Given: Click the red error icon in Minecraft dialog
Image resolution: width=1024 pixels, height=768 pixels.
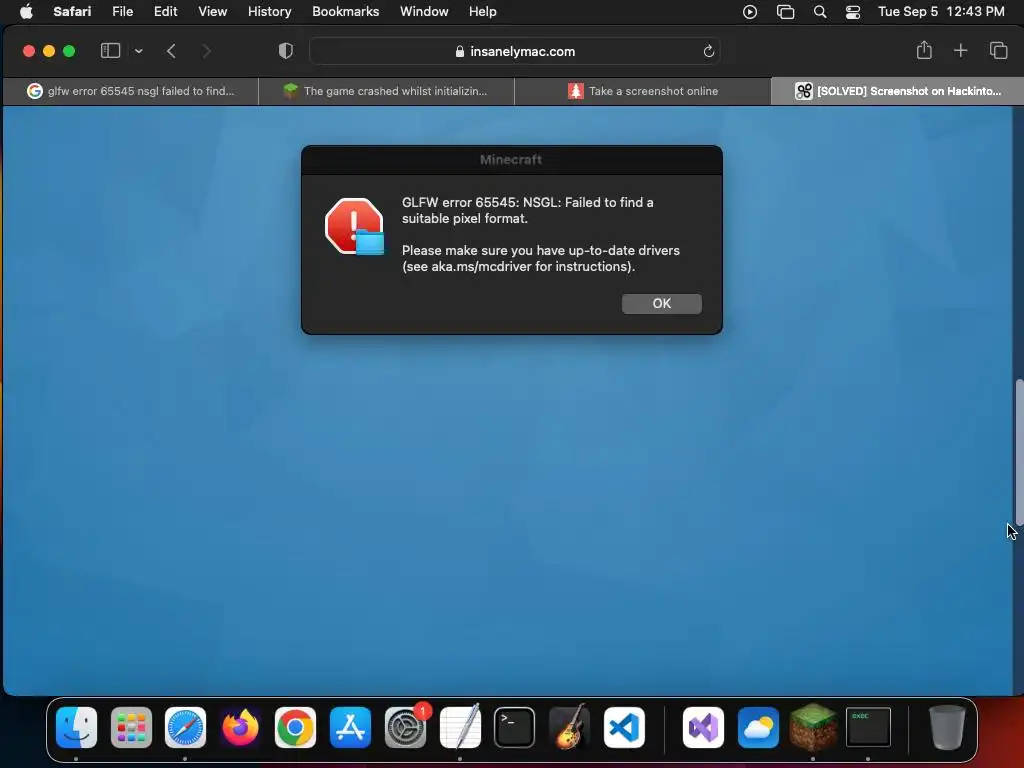Looking at the screenshot, I should coord(355,227).
